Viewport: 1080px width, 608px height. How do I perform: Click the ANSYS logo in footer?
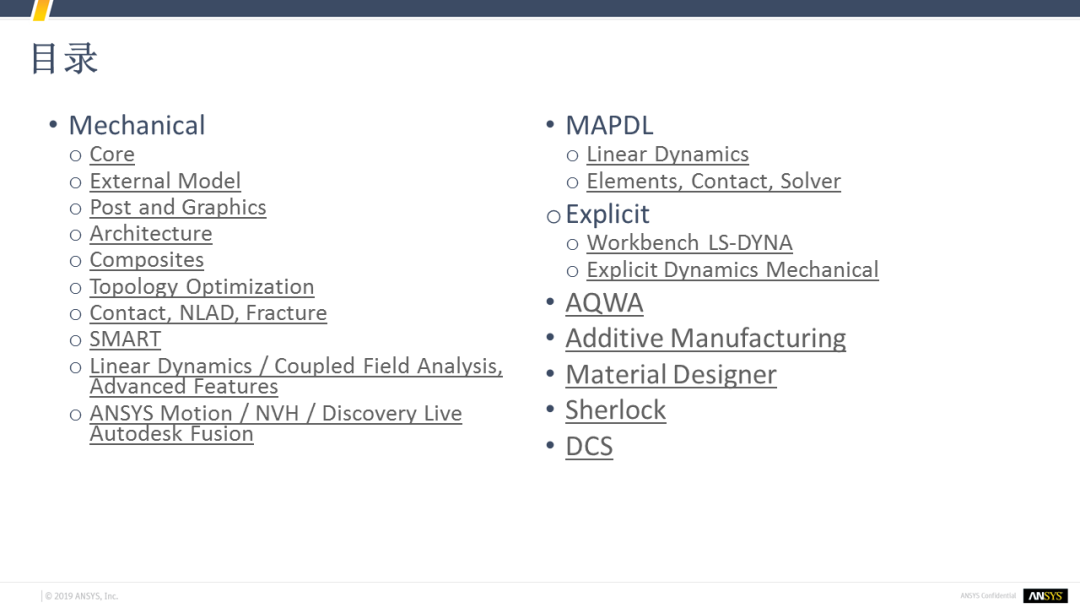pos(1045,596)
